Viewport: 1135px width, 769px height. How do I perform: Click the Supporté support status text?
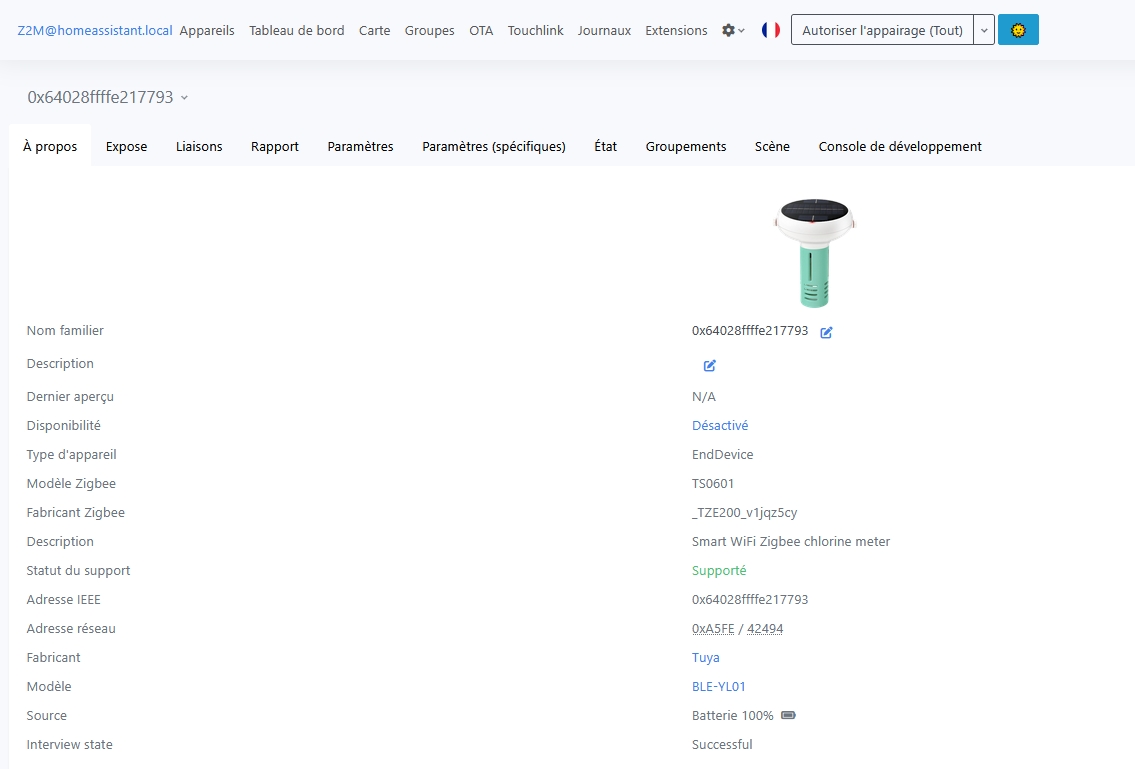coord(719,571)
